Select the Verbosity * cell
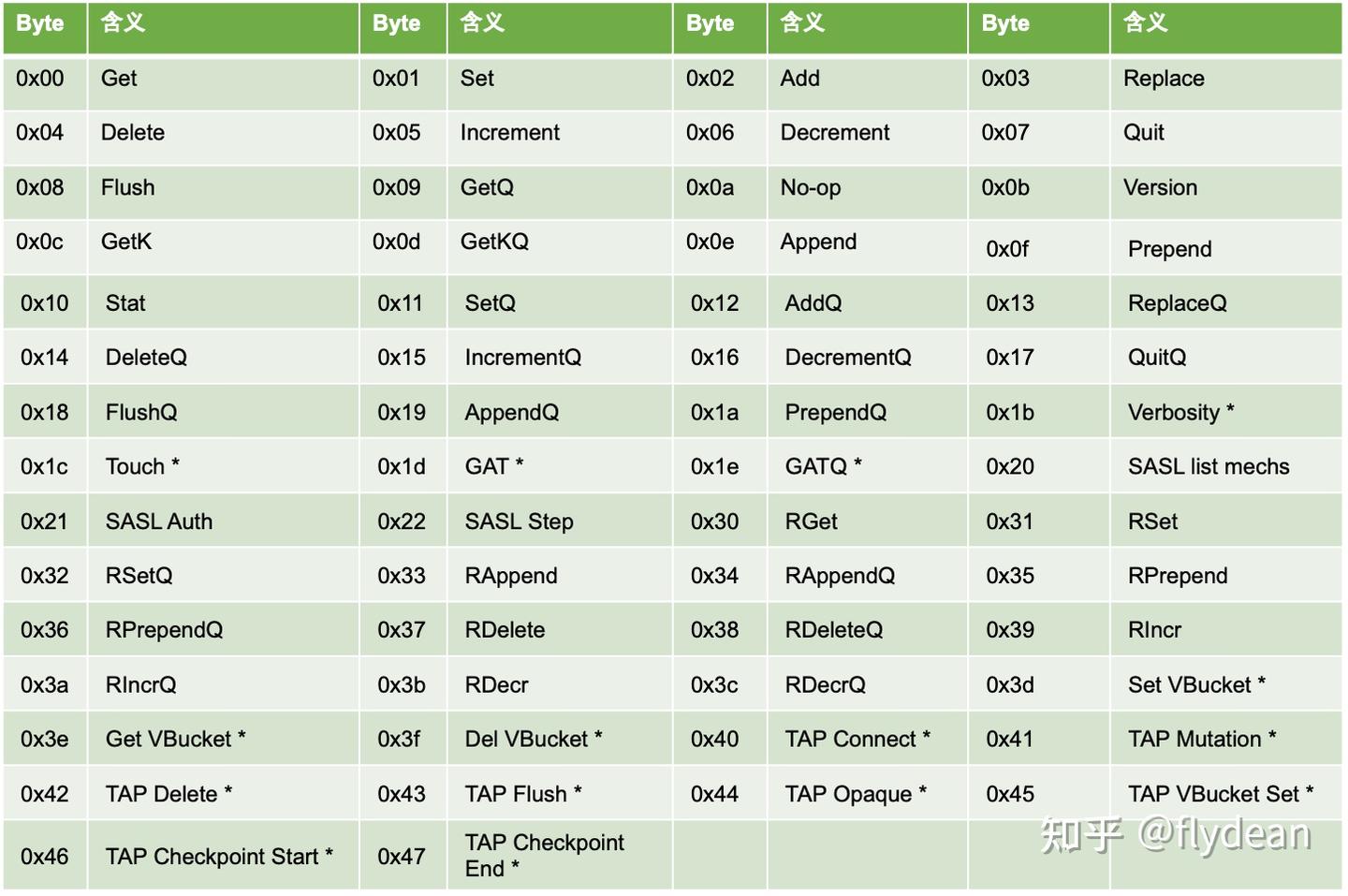The height and width of the screenshot is (896, 1348). pos(1180,412)
